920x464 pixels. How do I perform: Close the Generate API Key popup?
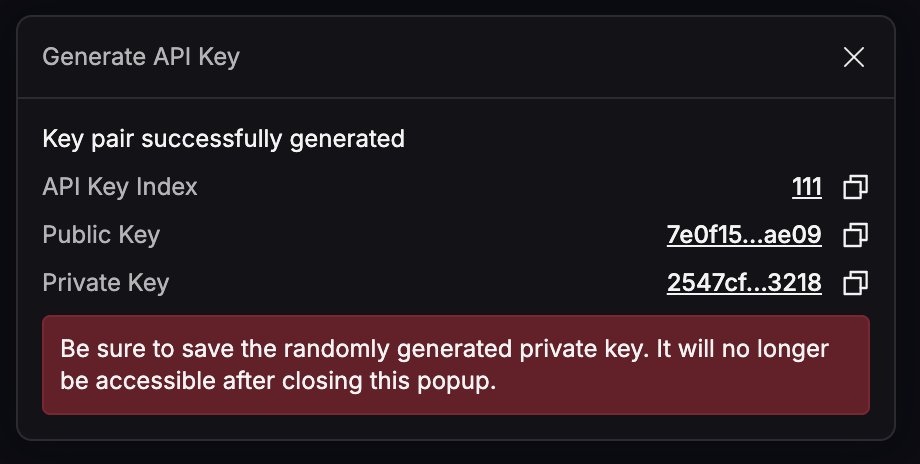coord(853,57)
